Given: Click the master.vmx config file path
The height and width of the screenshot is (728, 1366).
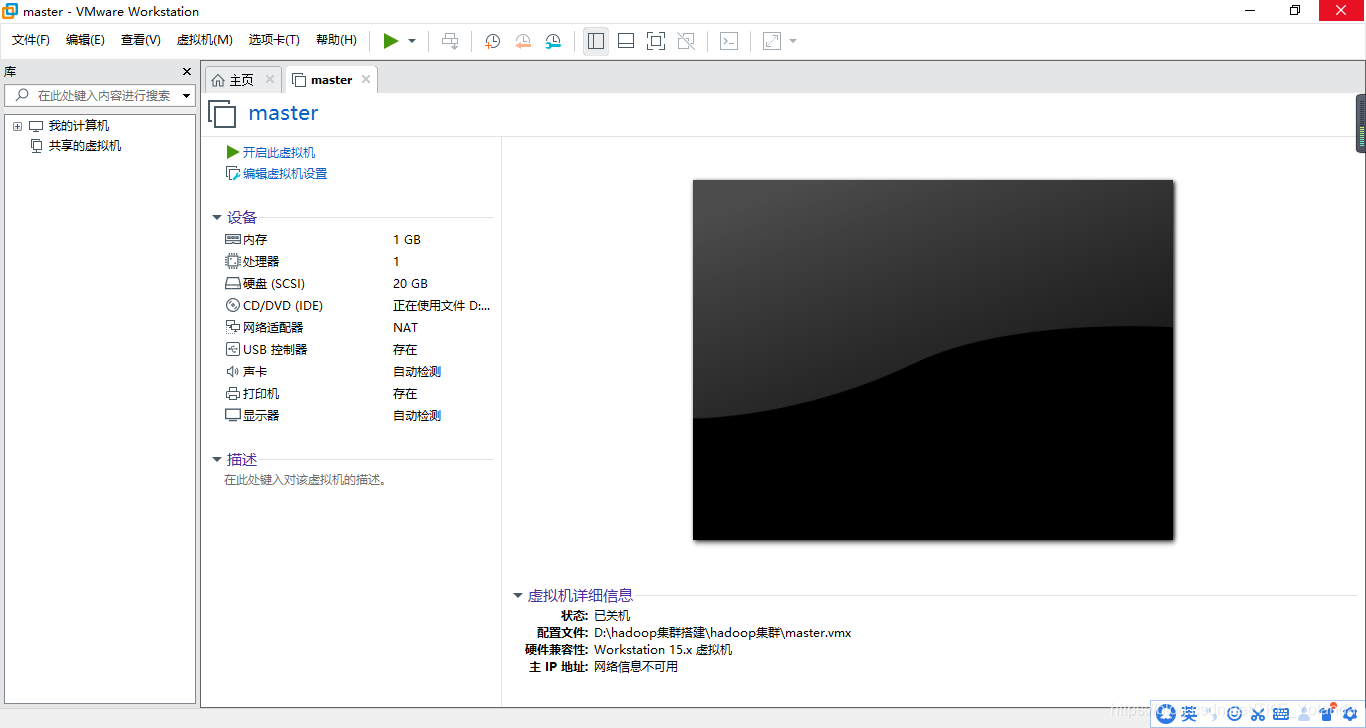Looking at the screenshot, I should click(722, 633).
